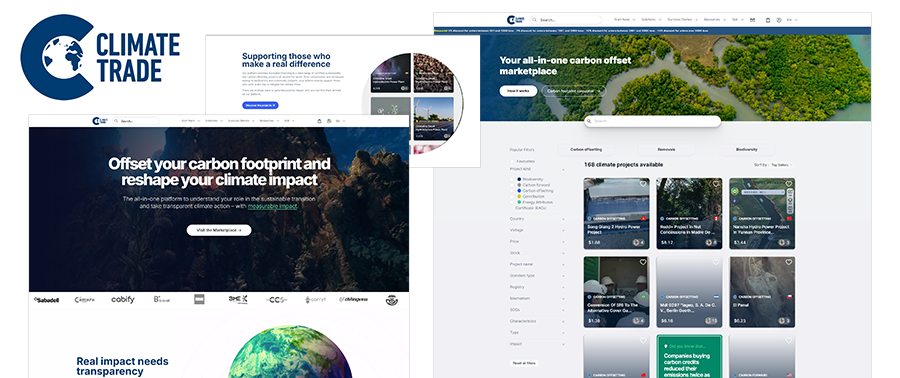The image size is (900, 378).
Task: Click the help icon in homepage header
Action: tap(329, 121)
